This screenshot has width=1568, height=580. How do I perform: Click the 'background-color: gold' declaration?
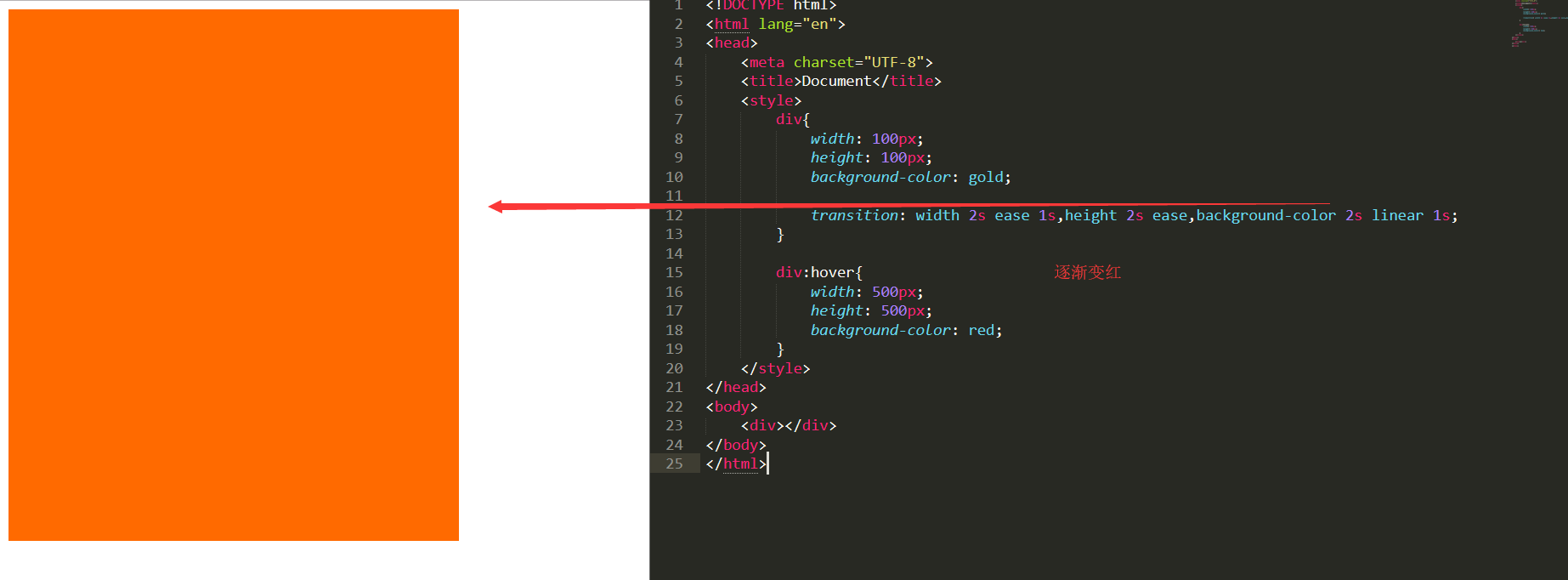point(910,177)
